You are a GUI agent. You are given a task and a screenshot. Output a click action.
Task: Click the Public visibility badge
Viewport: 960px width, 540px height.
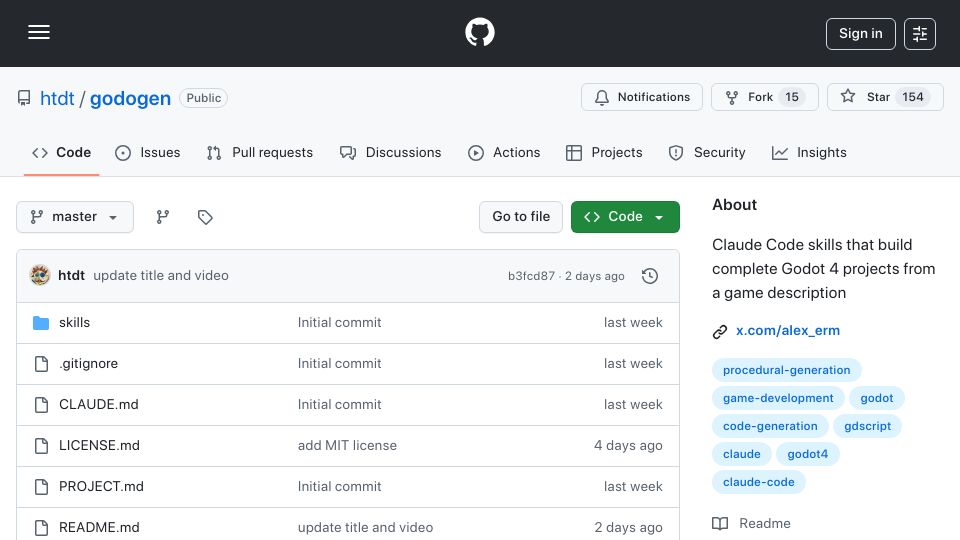point(203,98)
